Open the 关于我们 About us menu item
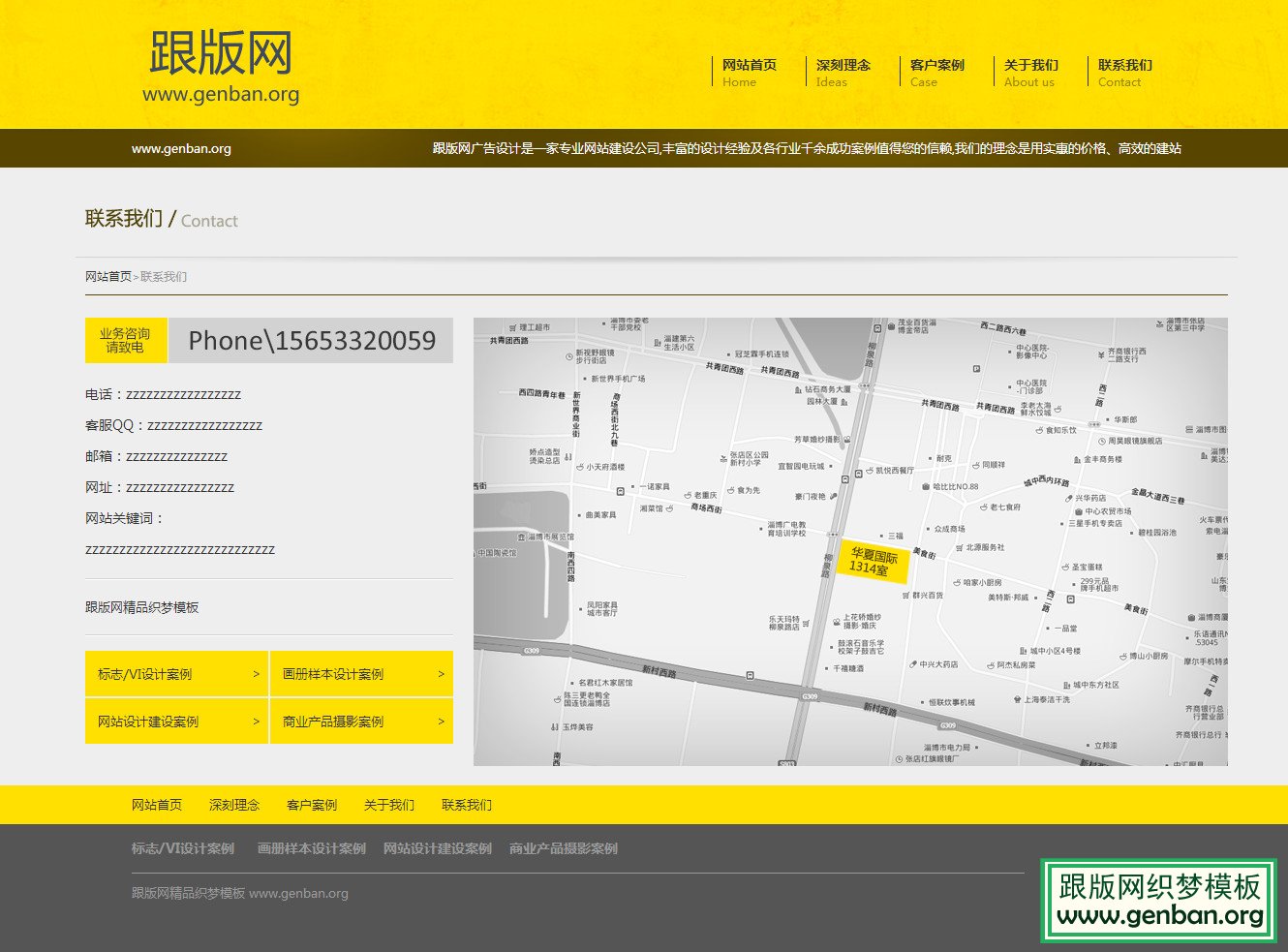Image resolution: width=1288 pixels, height=952 pixels. click(x=1030, y=73)
